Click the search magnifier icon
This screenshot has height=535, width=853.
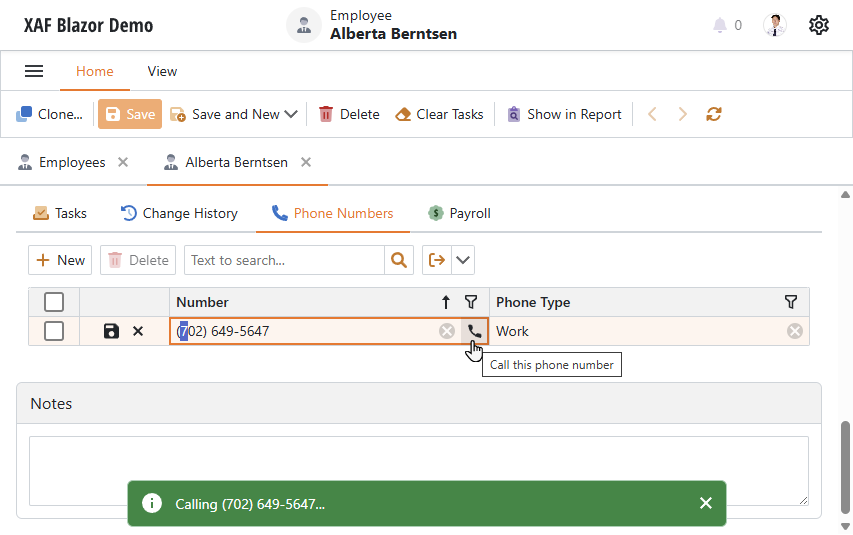coord(399,260)
